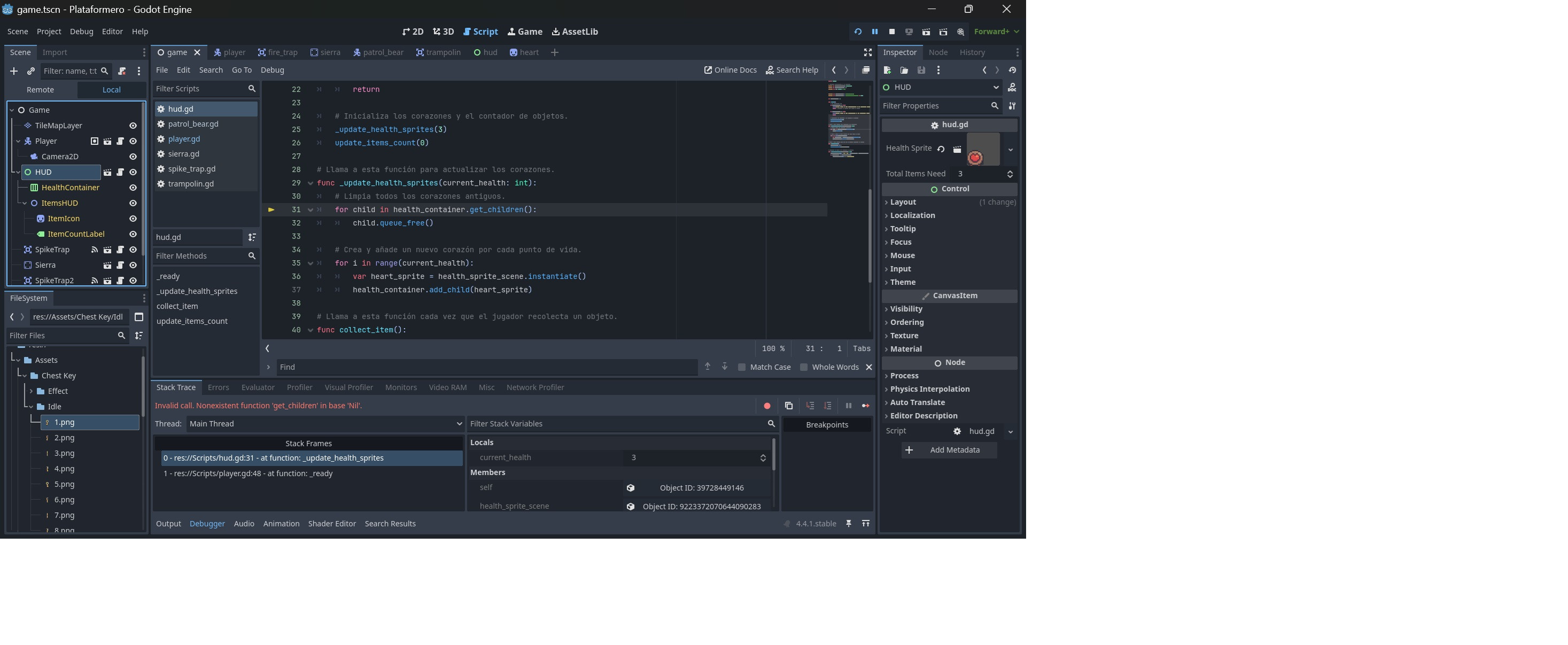Stop the running project
Screen dimensions: 1568x645
(892, 32)
